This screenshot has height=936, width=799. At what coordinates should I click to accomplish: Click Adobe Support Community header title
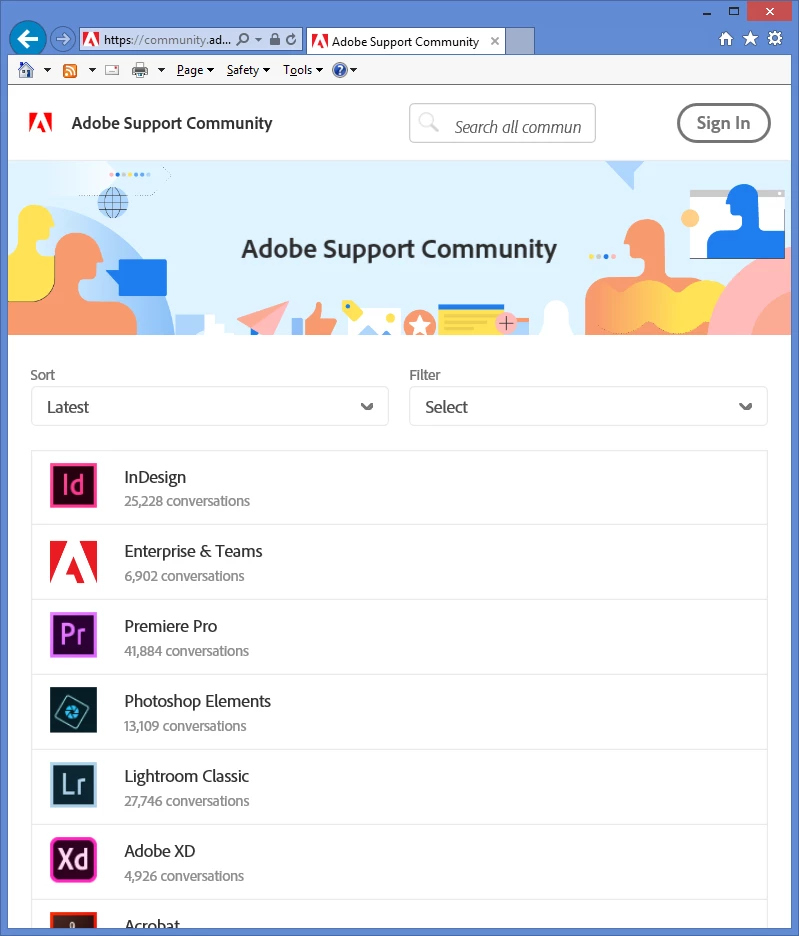click(172, 123)
